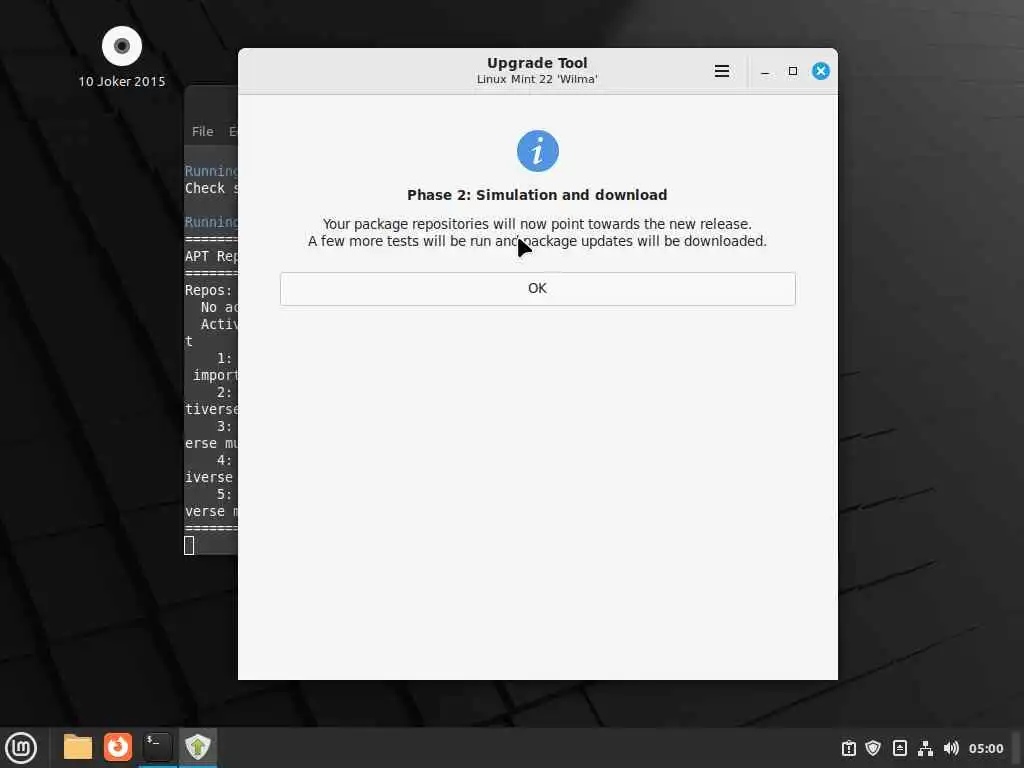1024x768 pixels.
Task: Minimize the Upgrade Tool window
Action: [765, 71]
